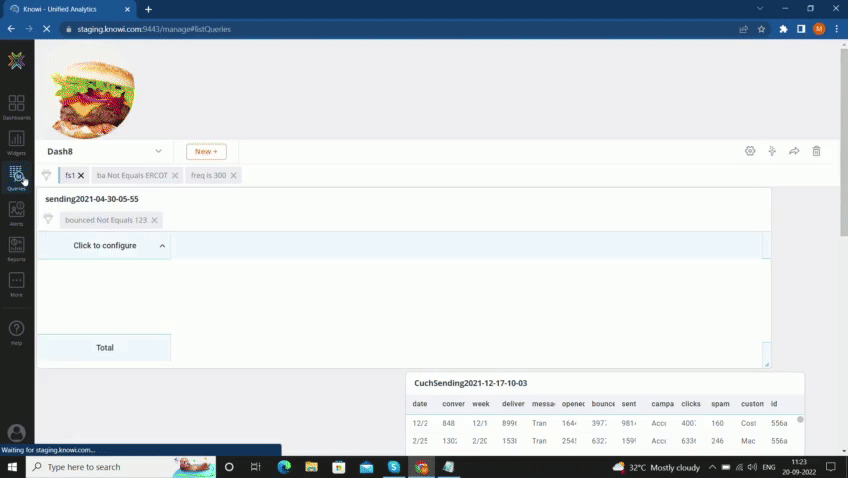Open the Help icon in the sidebar
Image resolution: width=848 pixels, height=478 pixels.
(16, 330)
